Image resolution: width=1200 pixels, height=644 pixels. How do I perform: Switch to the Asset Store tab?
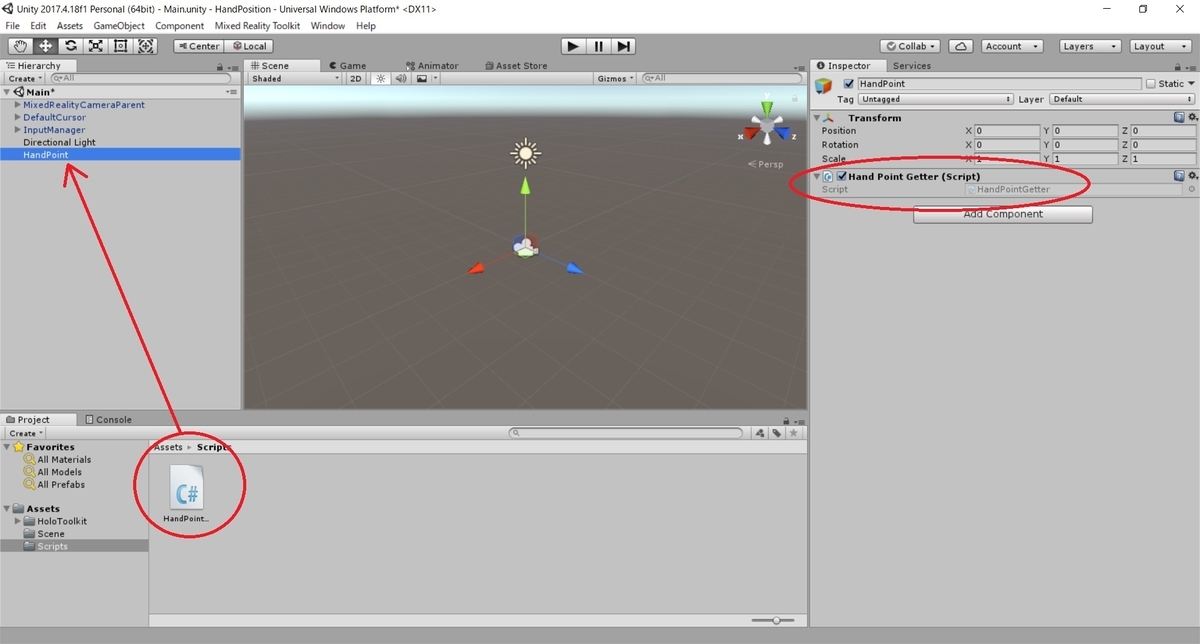[516, 66]
